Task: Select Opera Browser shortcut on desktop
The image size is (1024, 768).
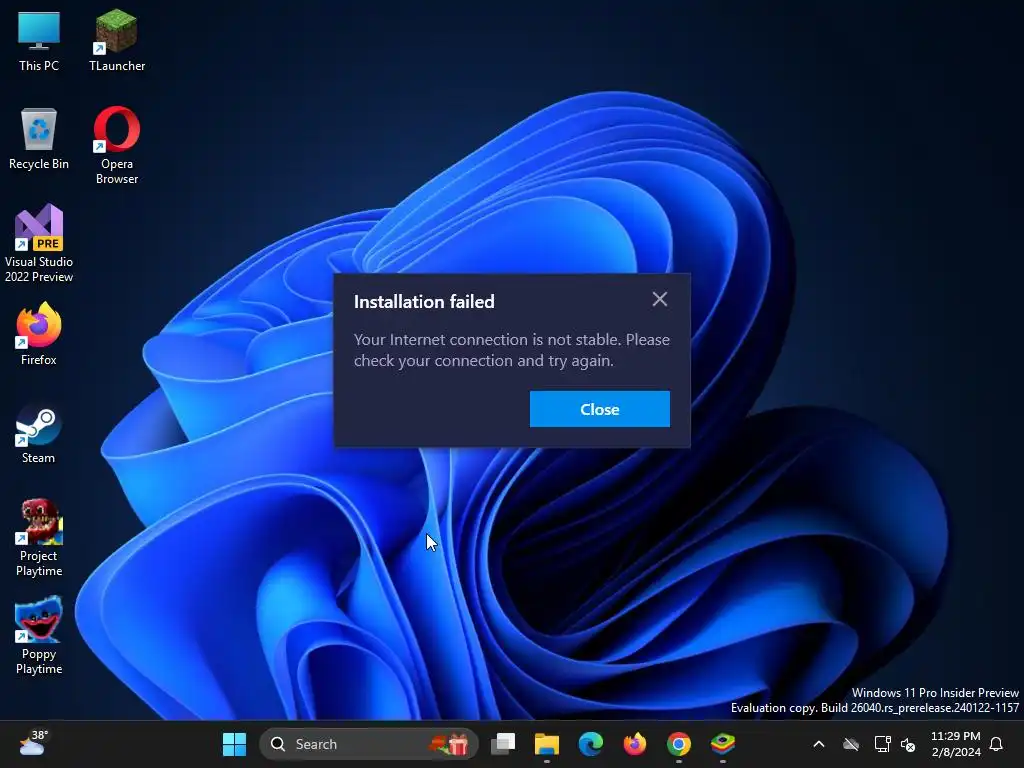Action: (117, 146)
